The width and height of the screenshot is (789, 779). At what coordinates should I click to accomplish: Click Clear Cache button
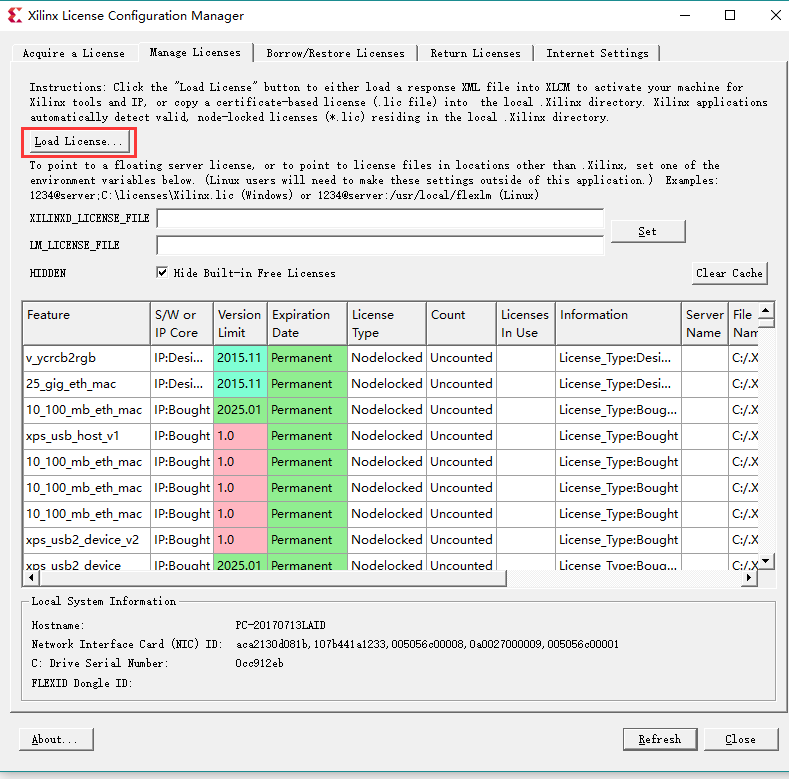730,273
